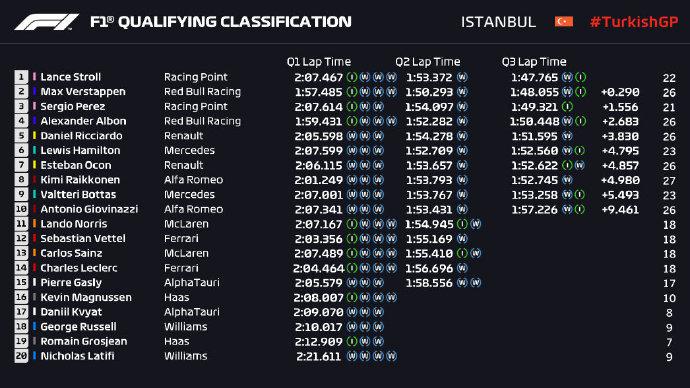The height and width of the screenshot is (388, 690).
Task: Click the F1 logo
Action: 46,22
